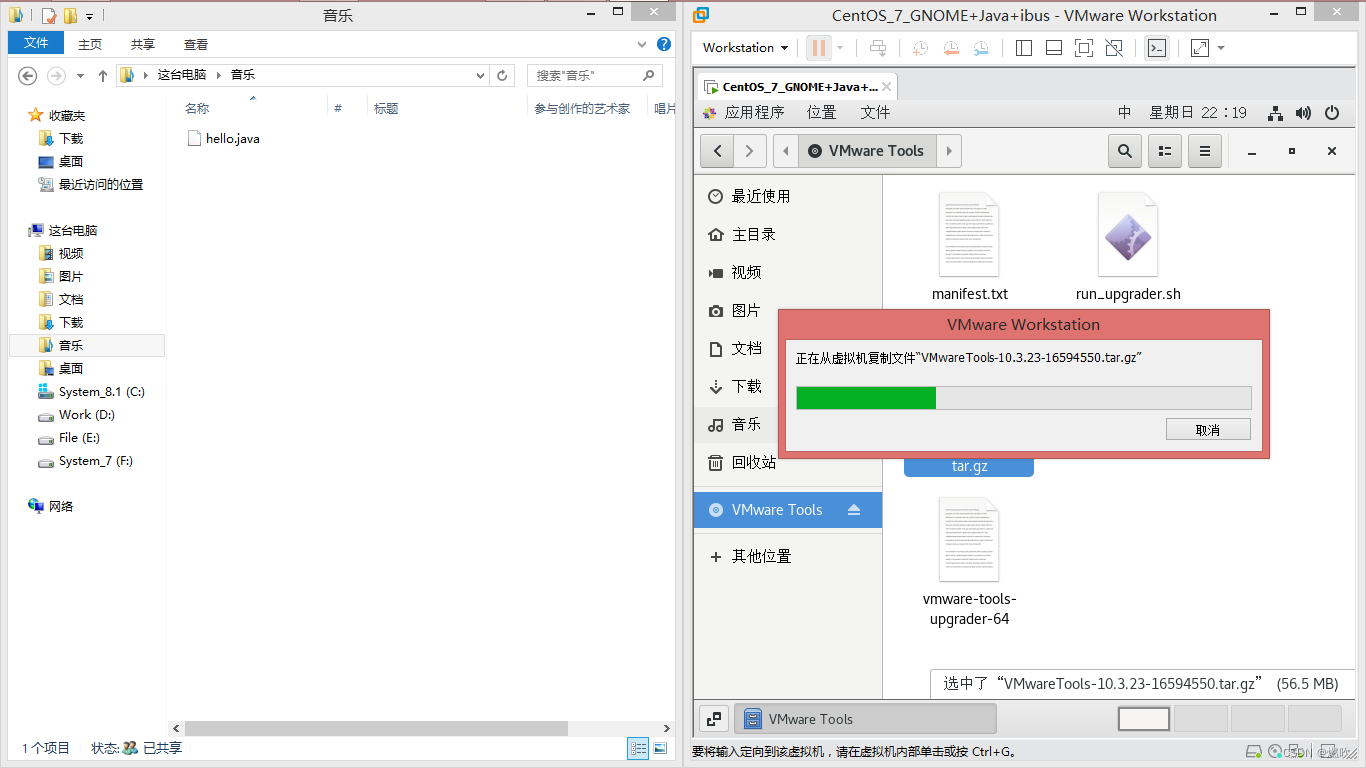
Task: Open the file manager hamburger menu
Action: (1204, 151)
